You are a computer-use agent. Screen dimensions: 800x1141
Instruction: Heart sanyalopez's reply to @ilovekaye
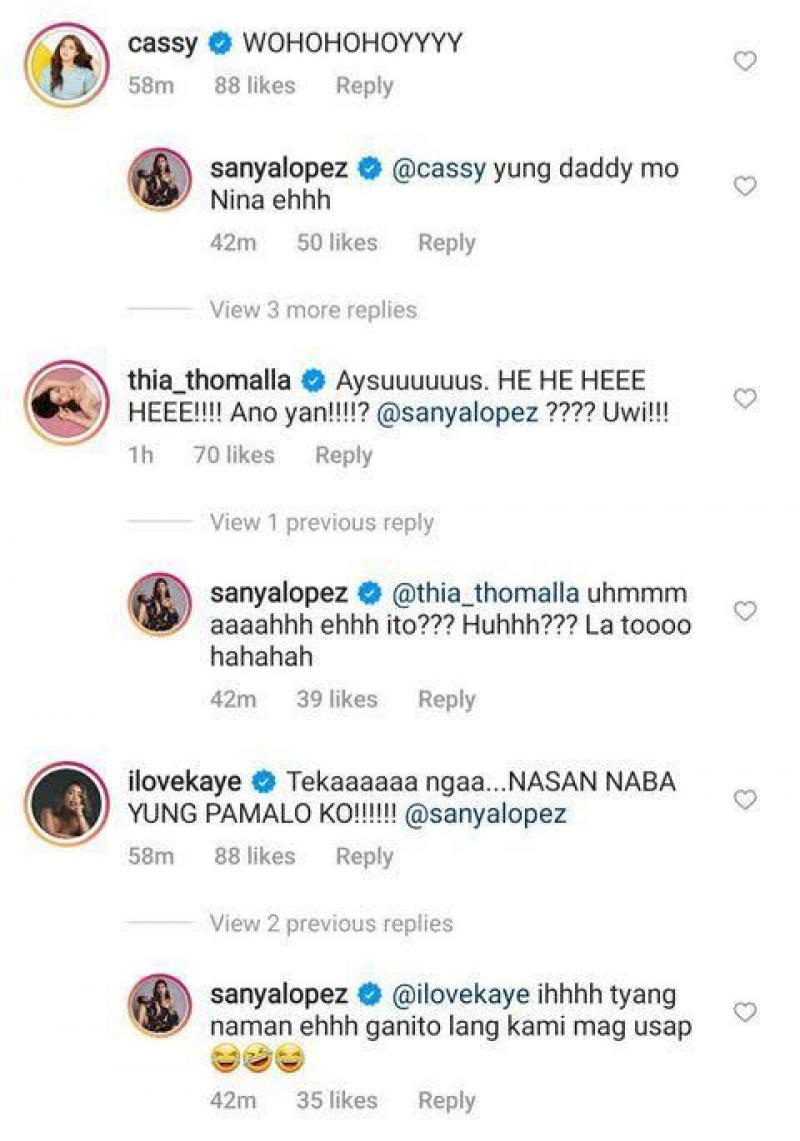[x=745, y=1013]
